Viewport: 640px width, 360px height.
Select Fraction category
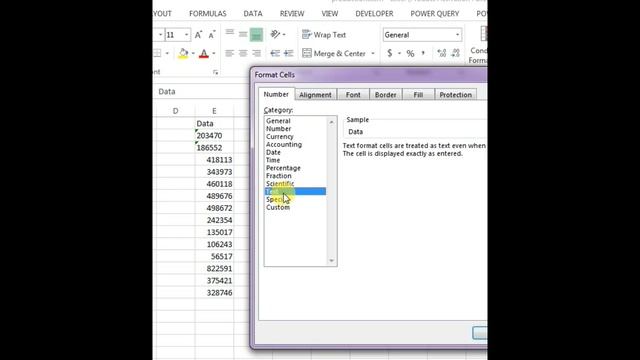pyautogui.click(x=279, y=176)
